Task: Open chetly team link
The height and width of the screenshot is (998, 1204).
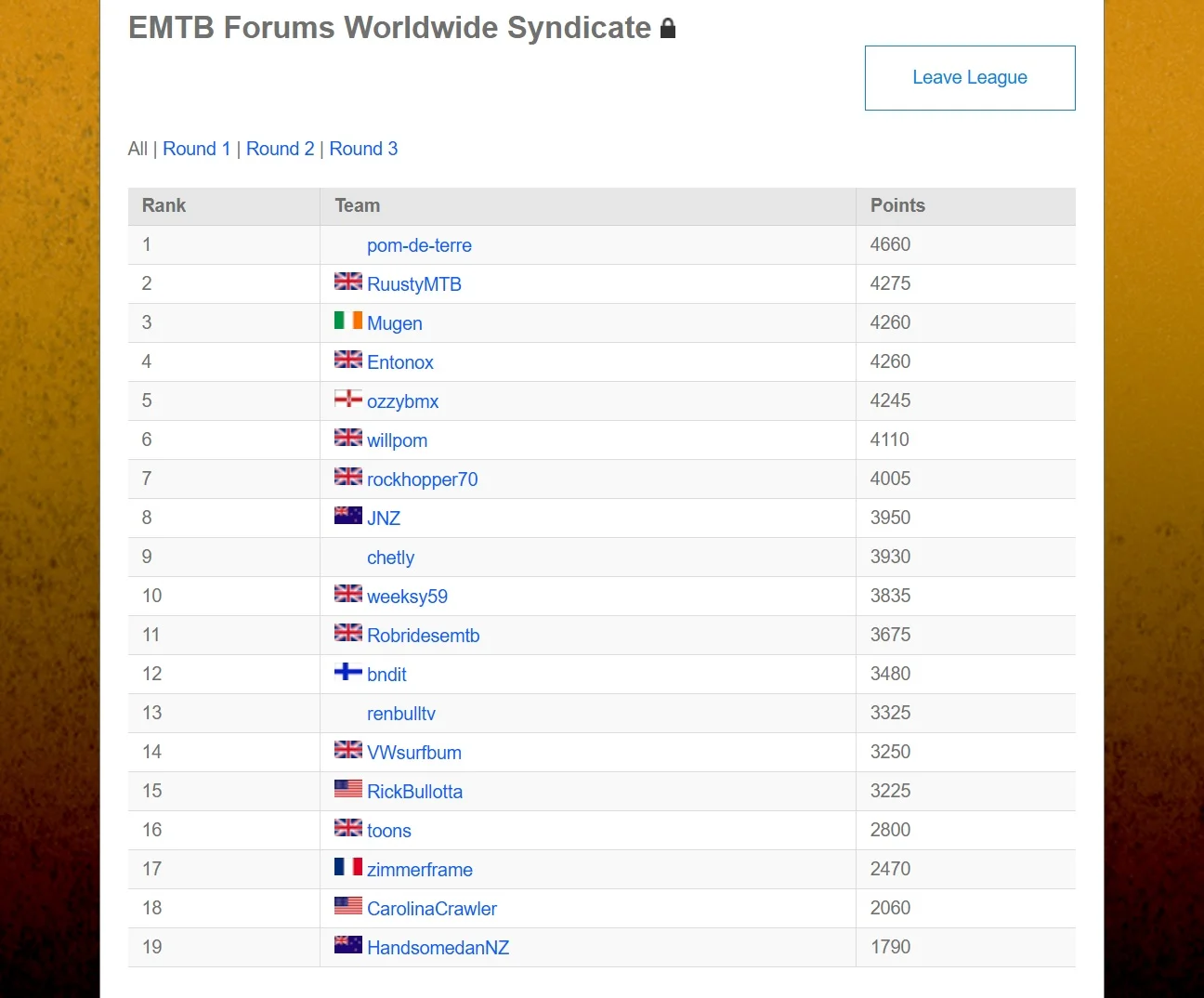Action: pos(390,558)
